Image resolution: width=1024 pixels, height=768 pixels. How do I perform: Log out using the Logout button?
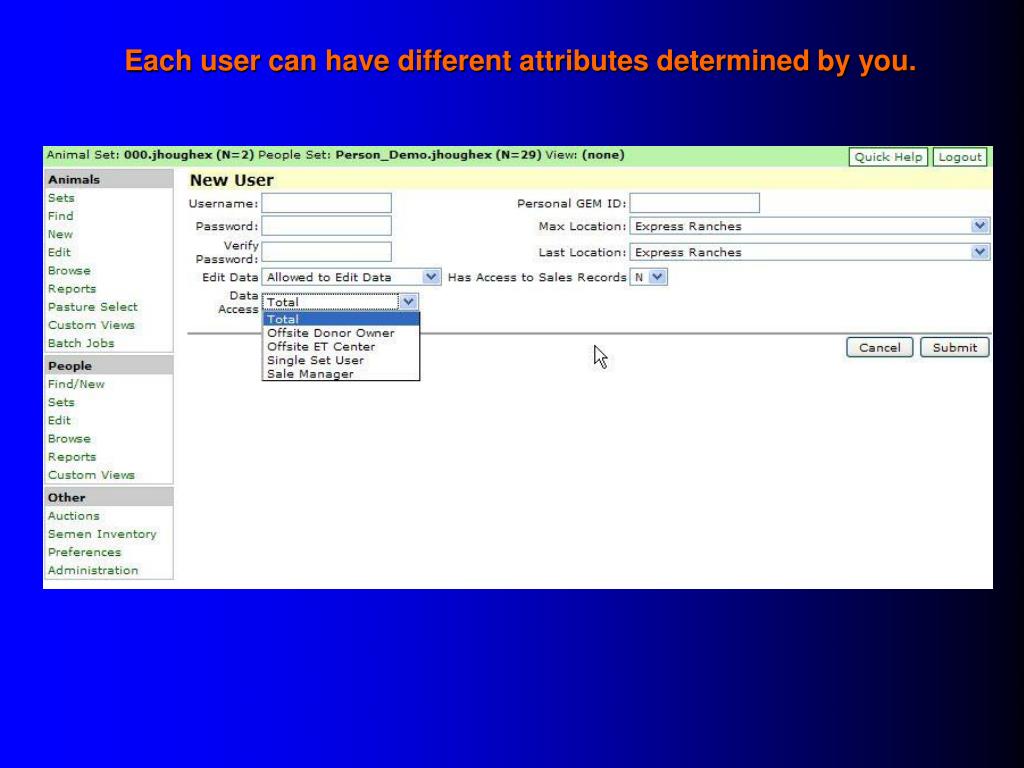coord(960,157)
